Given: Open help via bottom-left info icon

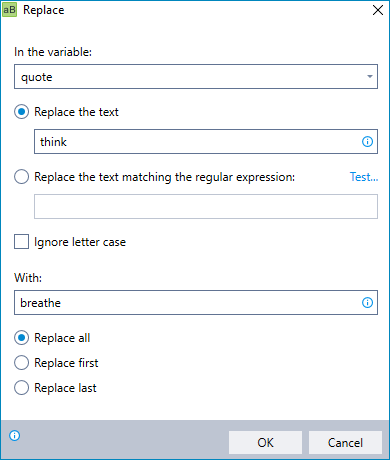Looking at the screenshot, I should coord(15,435).
